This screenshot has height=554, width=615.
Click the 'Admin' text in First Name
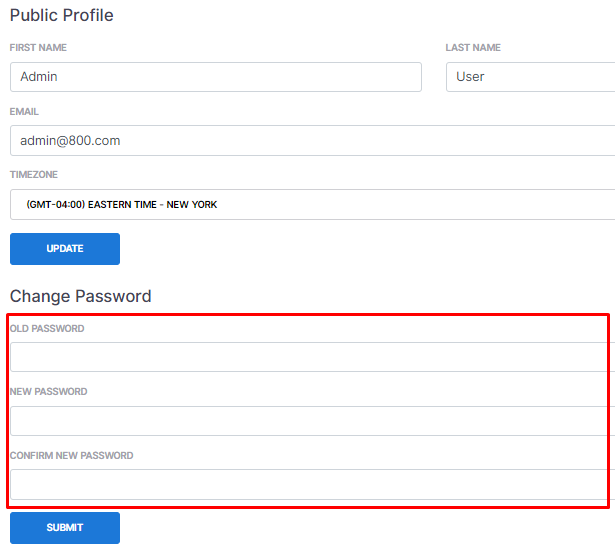[39, 77]
